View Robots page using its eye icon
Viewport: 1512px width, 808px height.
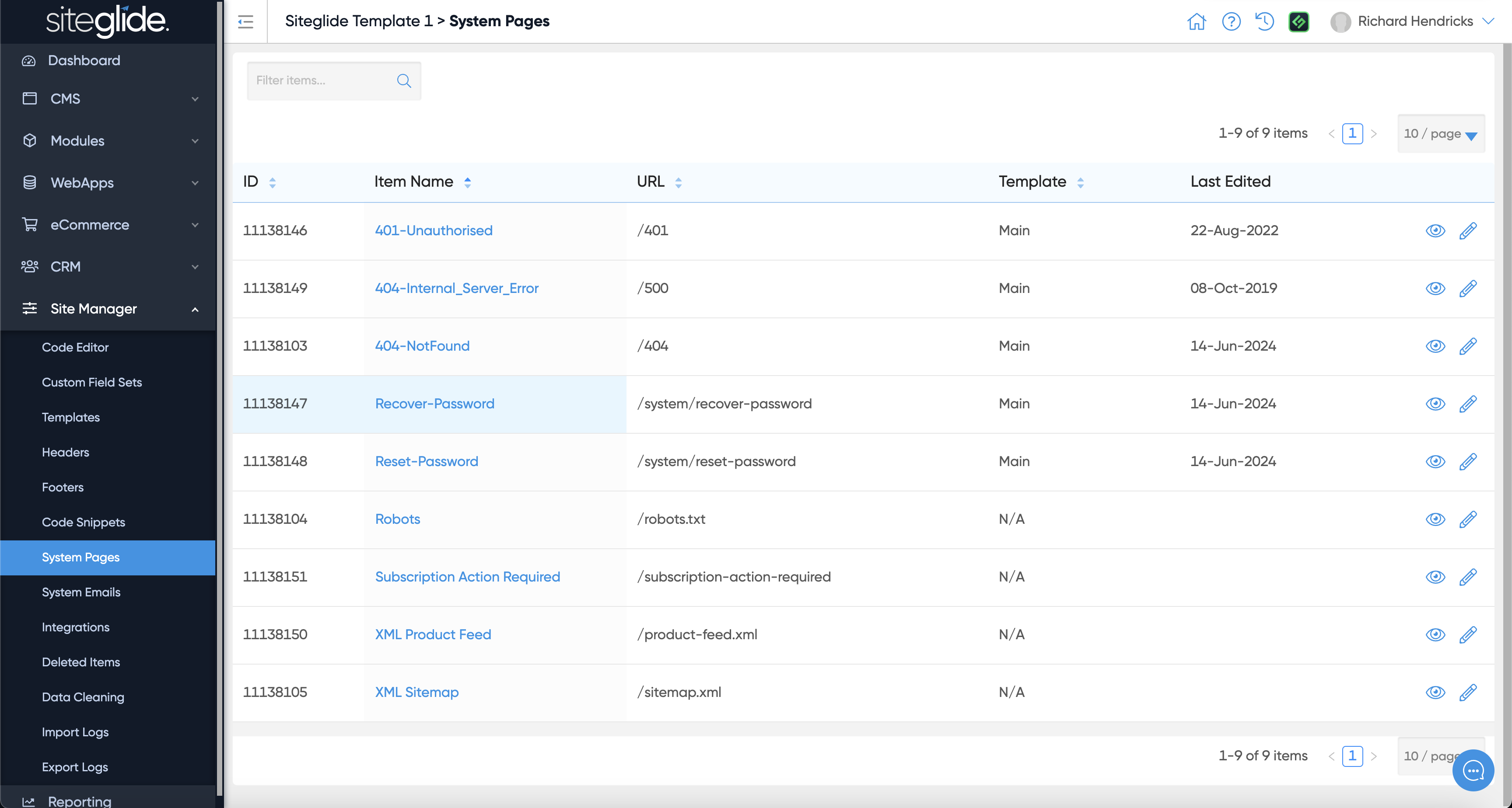[x=1435, y=519]
